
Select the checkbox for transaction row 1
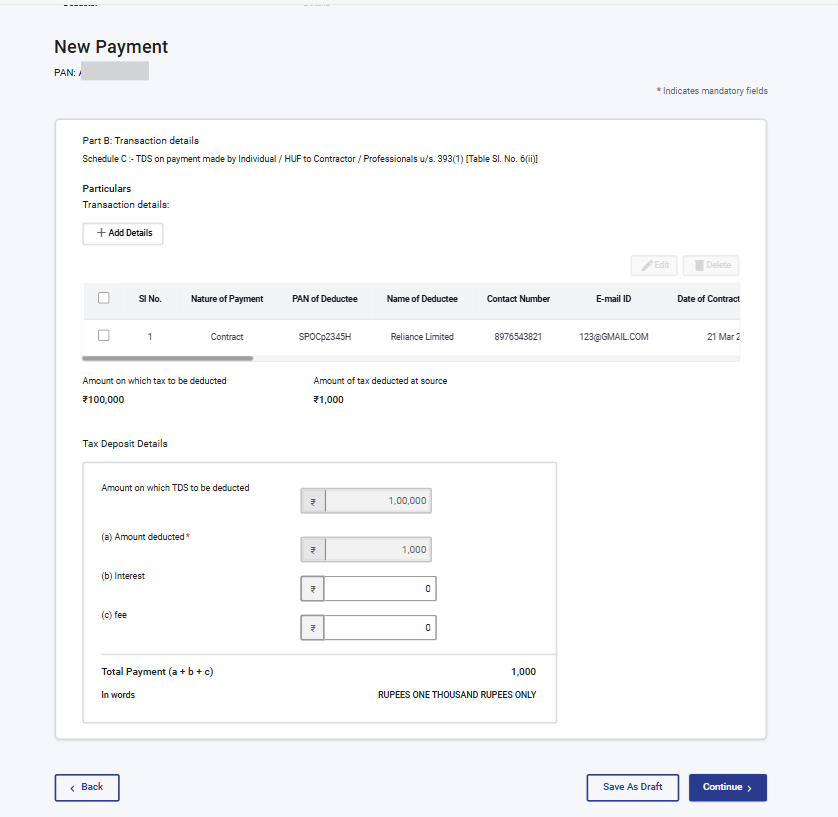click(x=103, y=336)
